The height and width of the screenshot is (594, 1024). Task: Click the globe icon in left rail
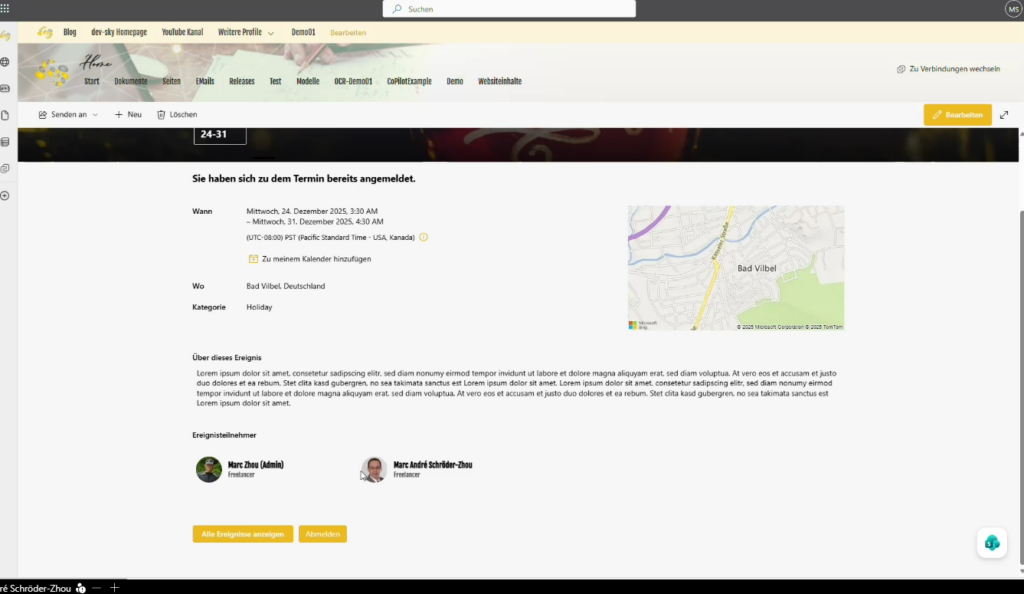(5, 62)
